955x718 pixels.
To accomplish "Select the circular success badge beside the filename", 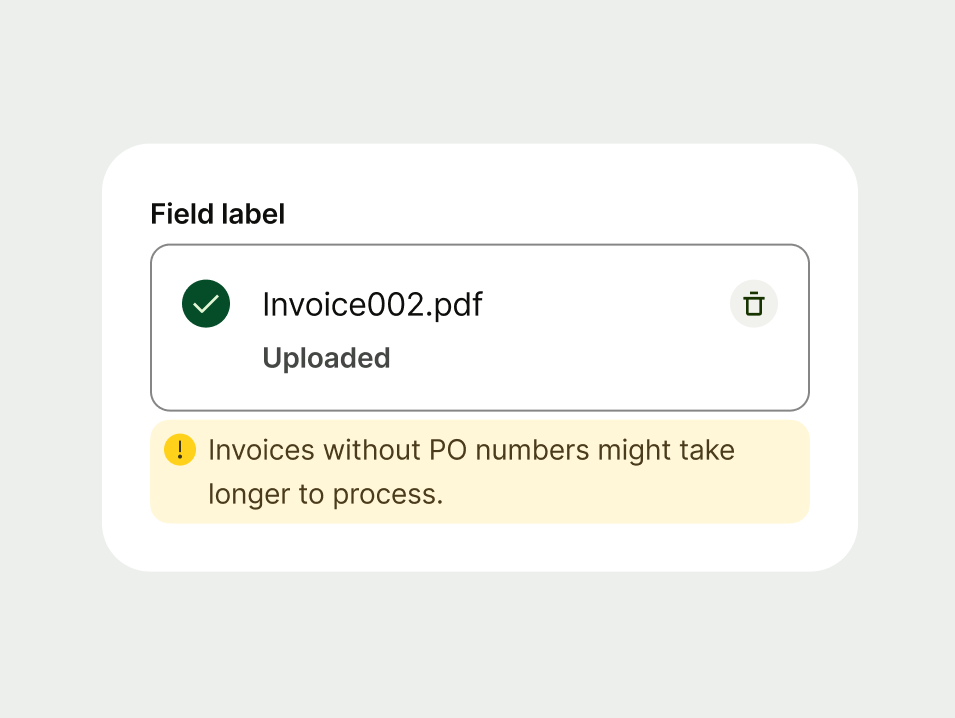I will pyautogui.click(x=205, y=303).
